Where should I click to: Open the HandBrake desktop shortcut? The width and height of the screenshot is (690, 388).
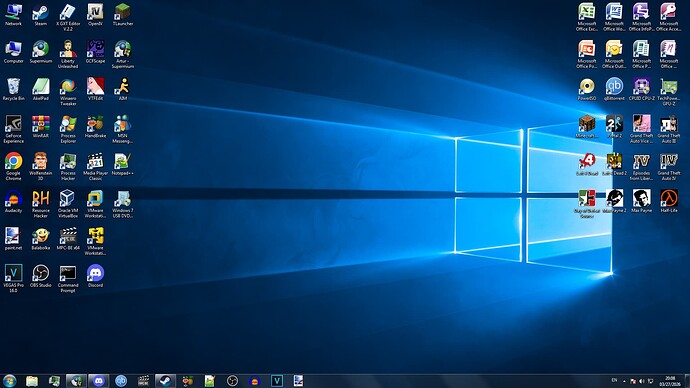(x=95, y=127)
